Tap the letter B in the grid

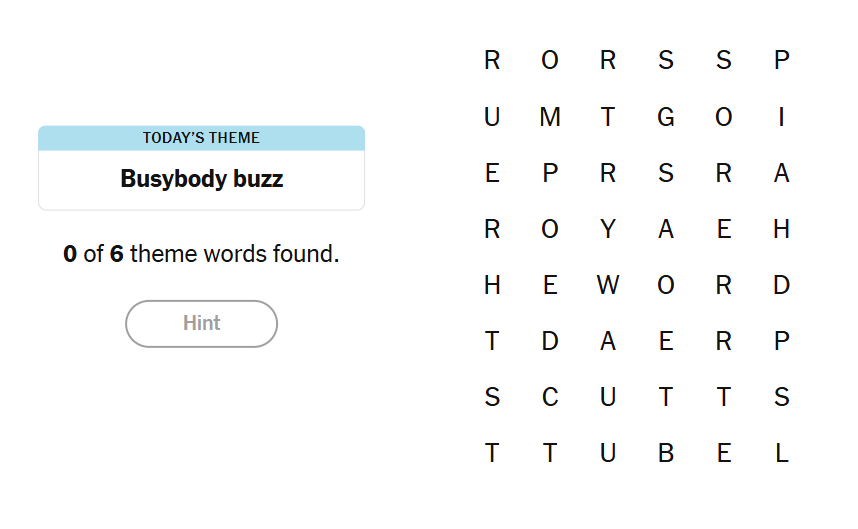pos(666,454)
